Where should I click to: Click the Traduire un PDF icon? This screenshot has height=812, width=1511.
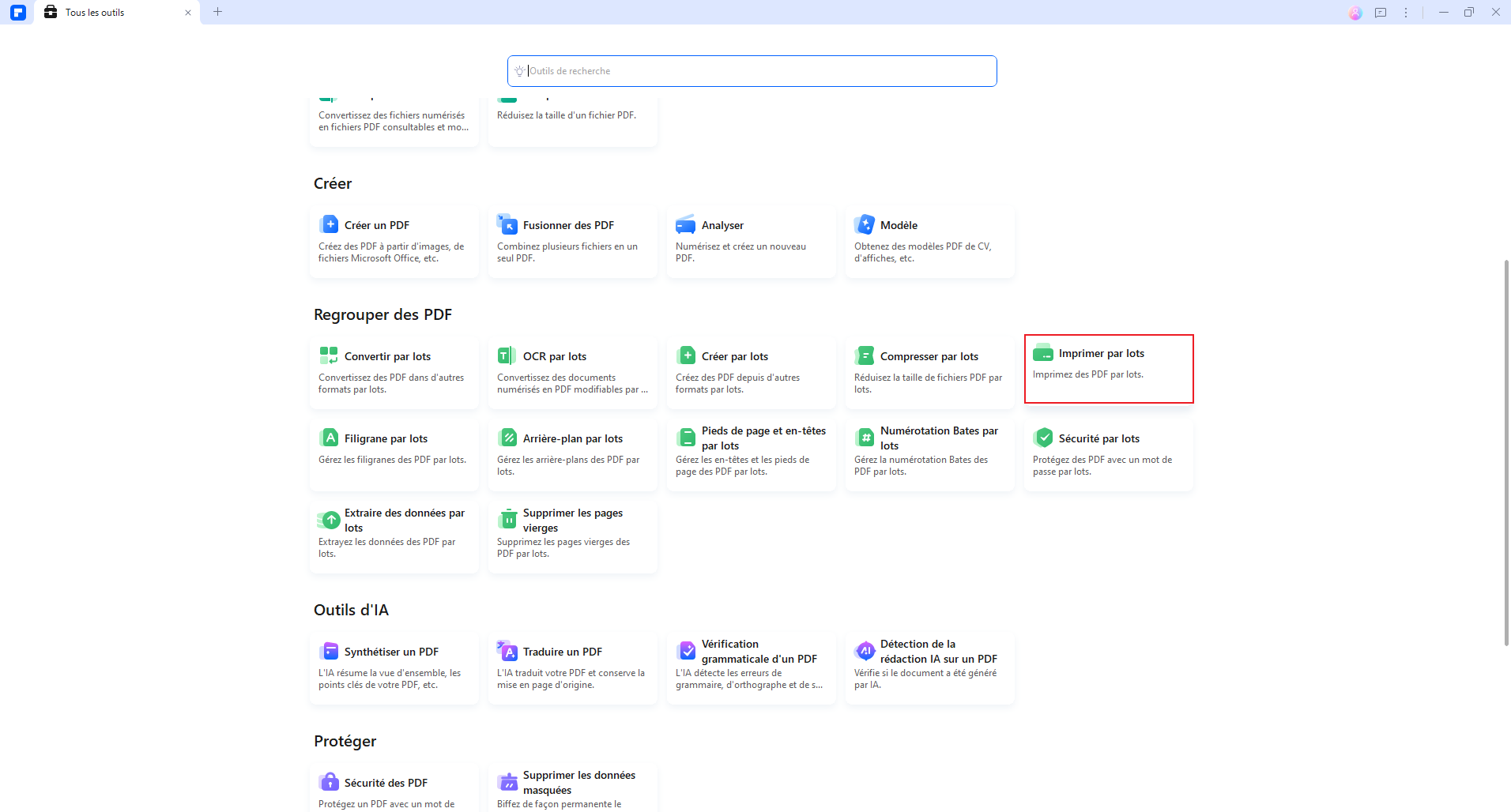(507, 651)
